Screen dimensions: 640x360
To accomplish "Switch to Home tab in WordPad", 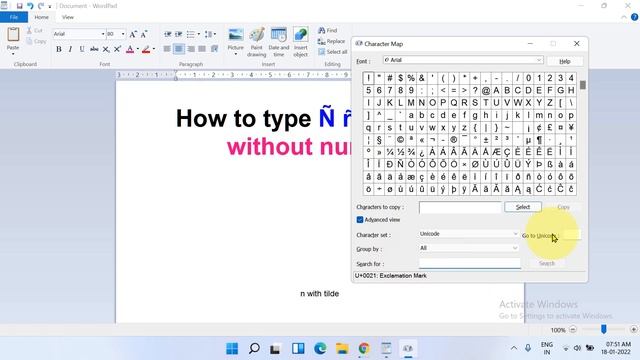I will 41,17.
